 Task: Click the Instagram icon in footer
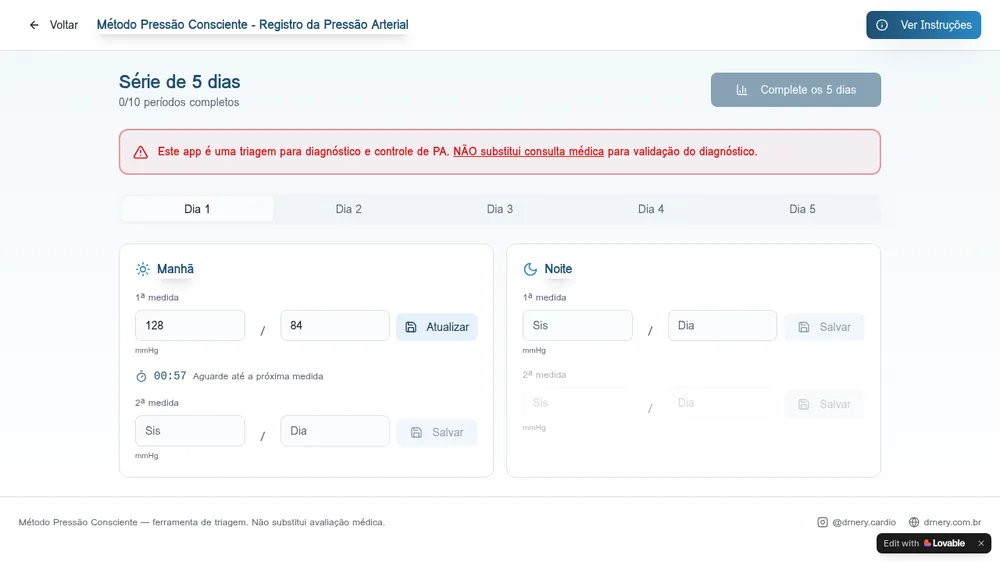(x=823, y=522)
